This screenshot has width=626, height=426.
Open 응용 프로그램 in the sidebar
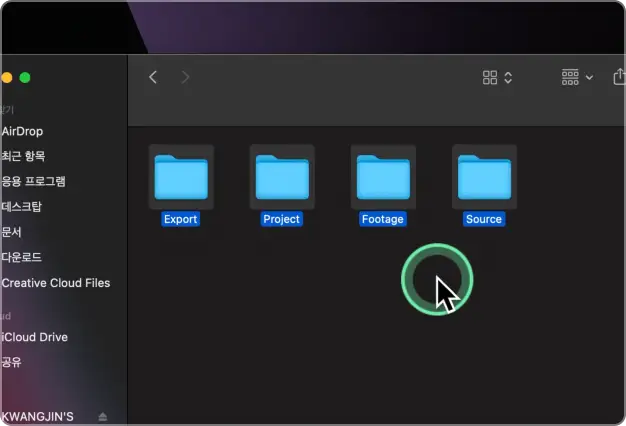33,181
